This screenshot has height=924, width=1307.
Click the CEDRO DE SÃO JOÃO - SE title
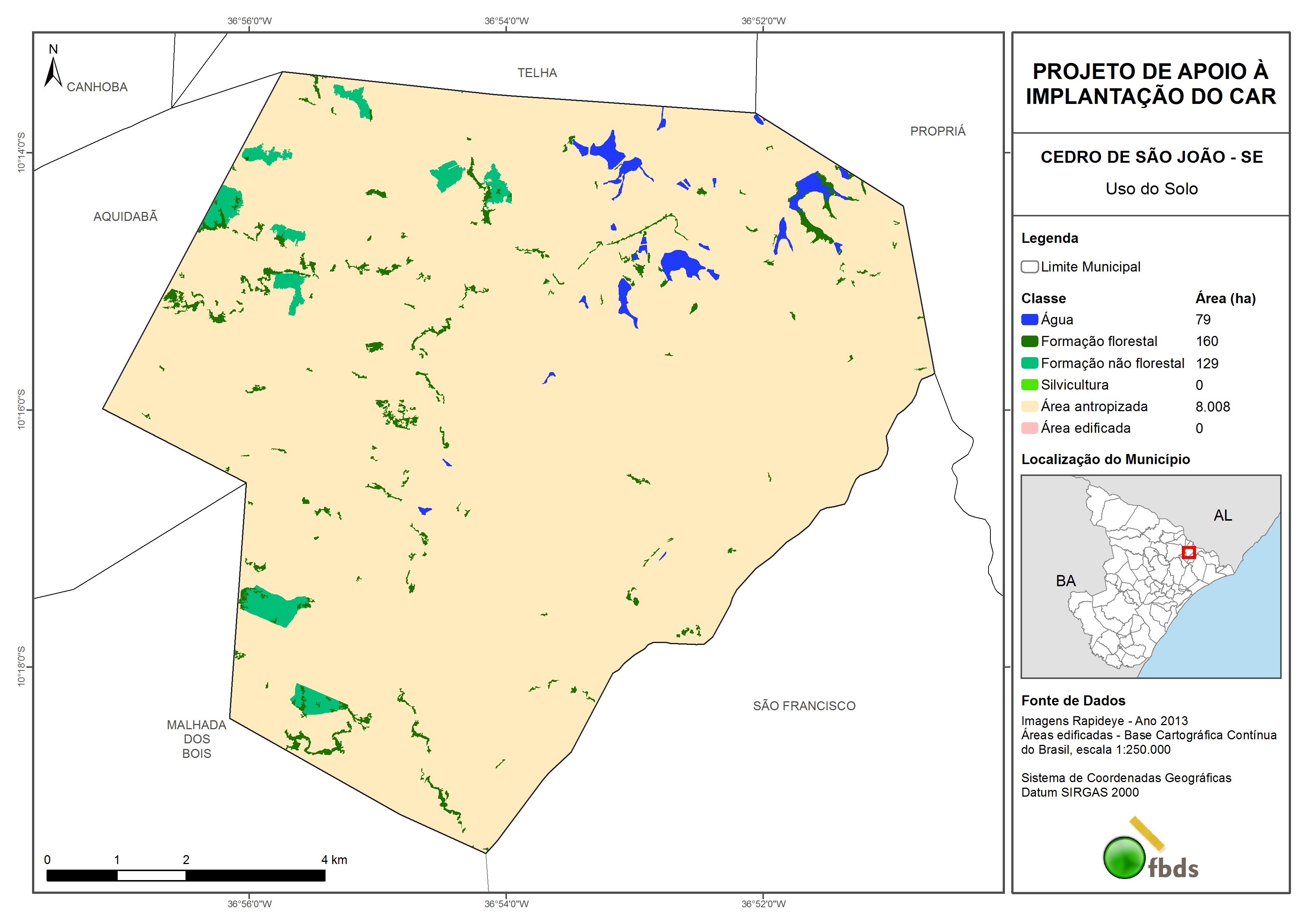point(1151,157)
